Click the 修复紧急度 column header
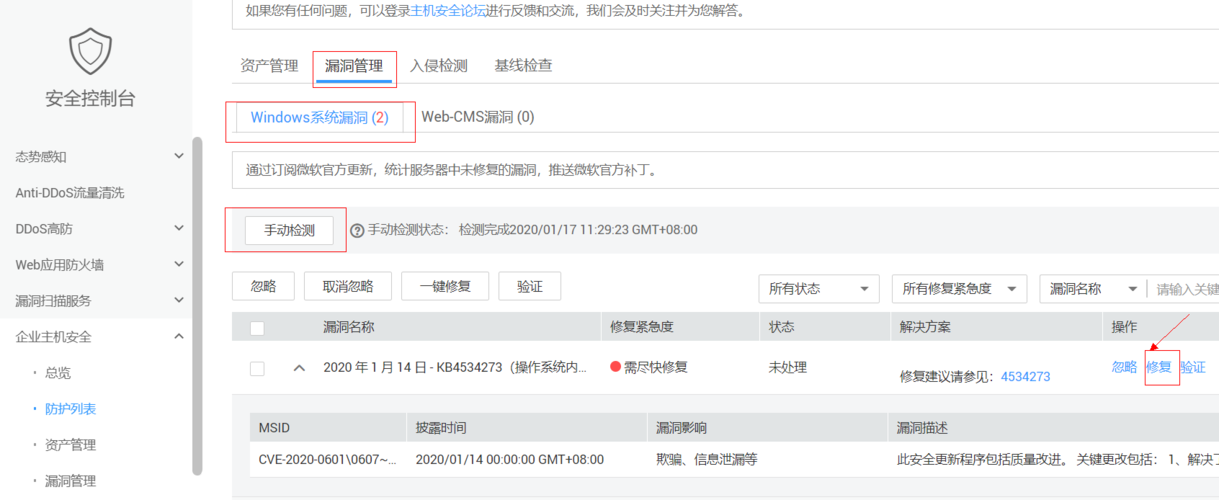The height and width of the screenshot is (500, 1219). pyautogui.click(x=642, y=327)
